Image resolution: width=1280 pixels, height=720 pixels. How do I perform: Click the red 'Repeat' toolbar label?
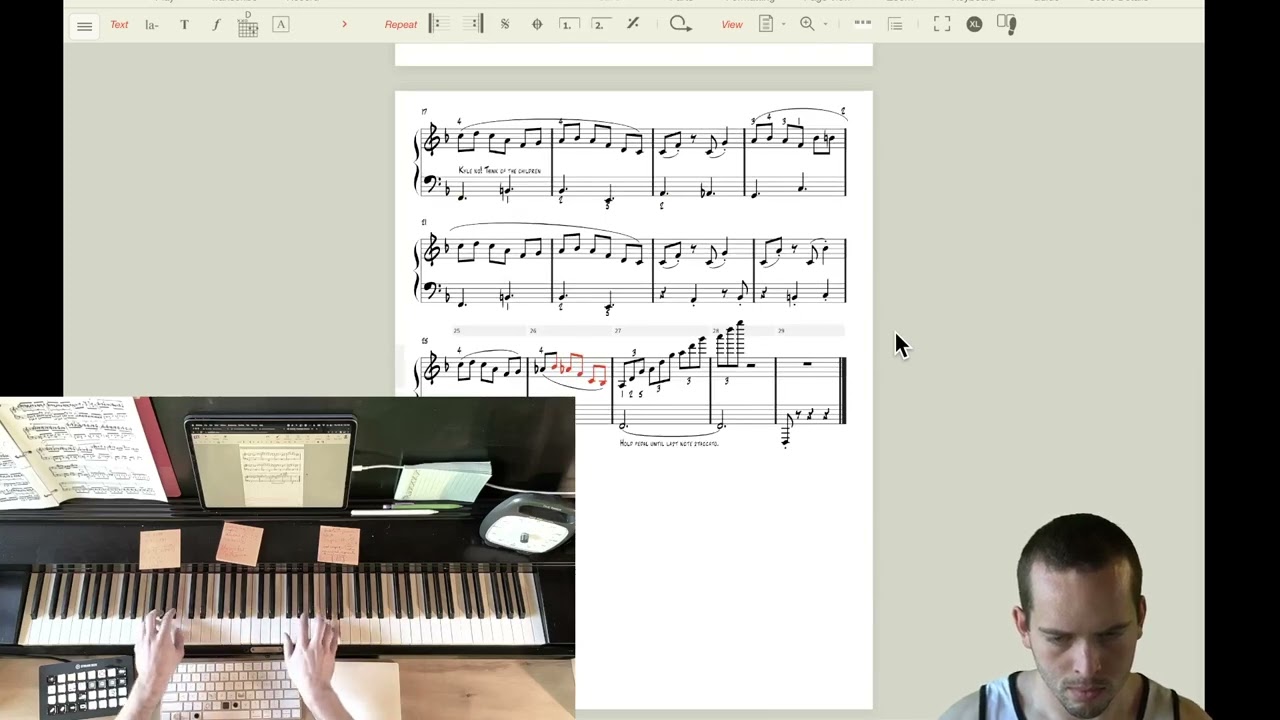tap(401, 25)
